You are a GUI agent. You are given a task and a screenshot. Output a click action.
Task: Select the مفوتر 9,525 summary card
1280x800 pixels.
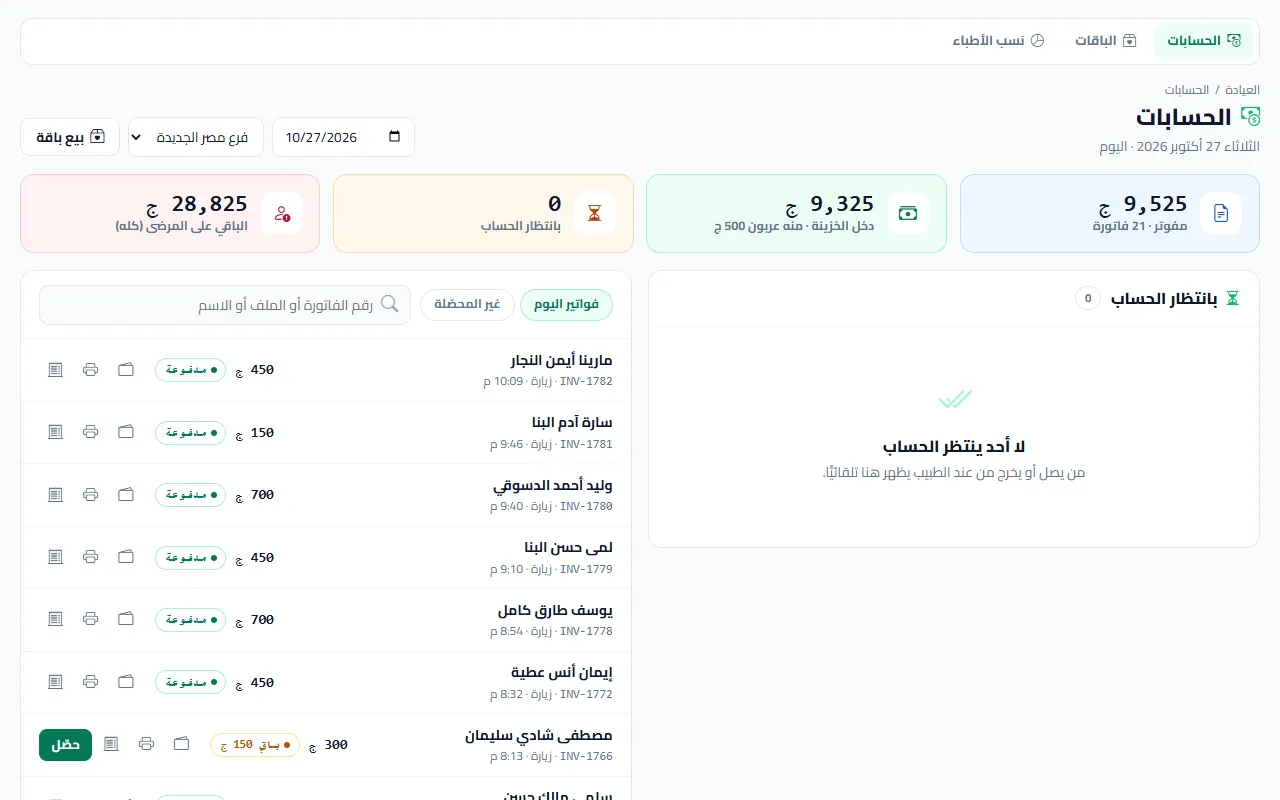1110,214
